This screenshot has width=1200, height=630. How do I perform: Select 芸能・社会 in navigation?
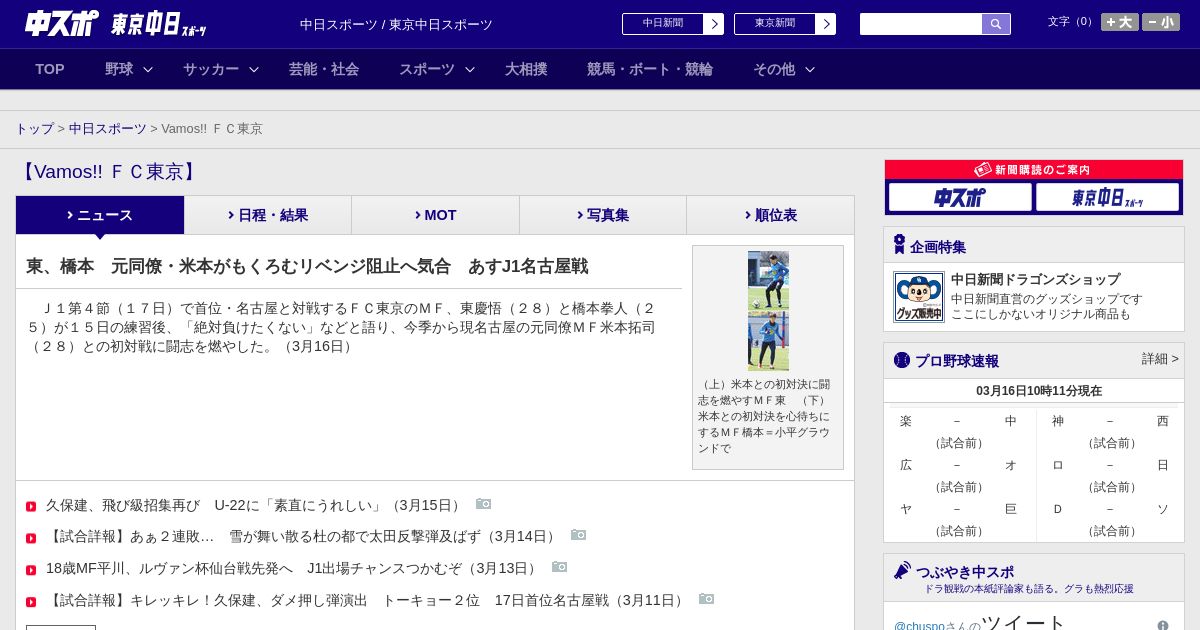[324, 69]
